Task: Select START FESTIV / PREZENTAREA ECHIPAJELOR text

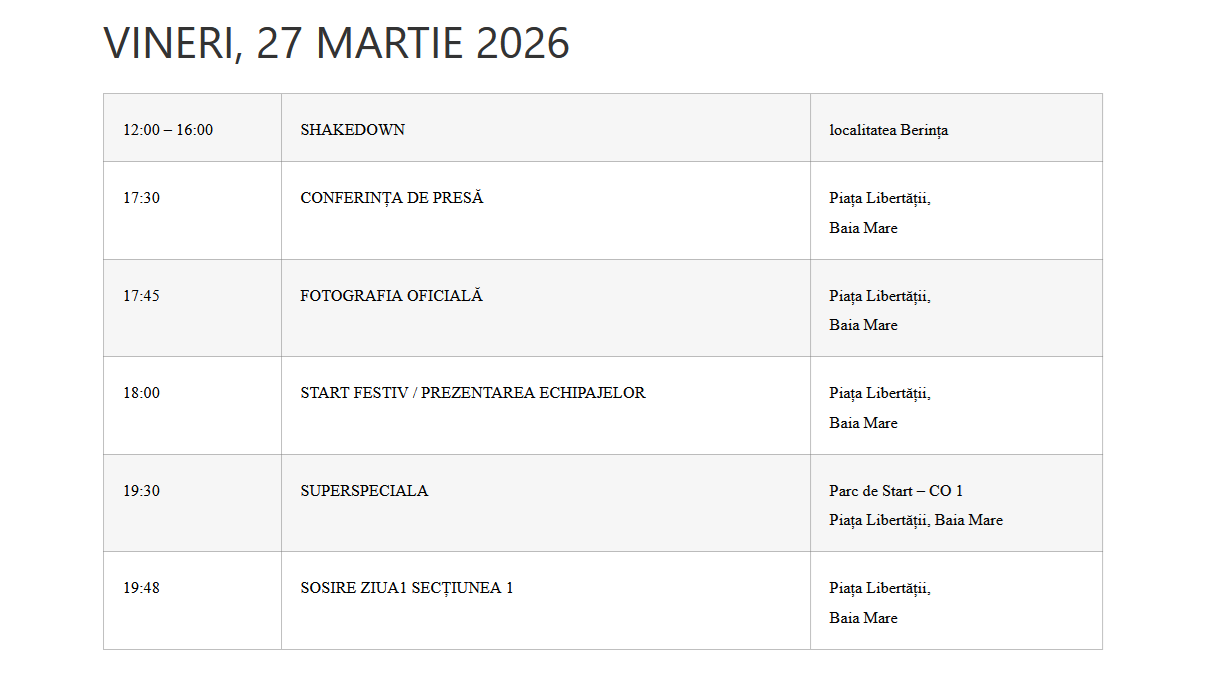Action: [473, 393]
